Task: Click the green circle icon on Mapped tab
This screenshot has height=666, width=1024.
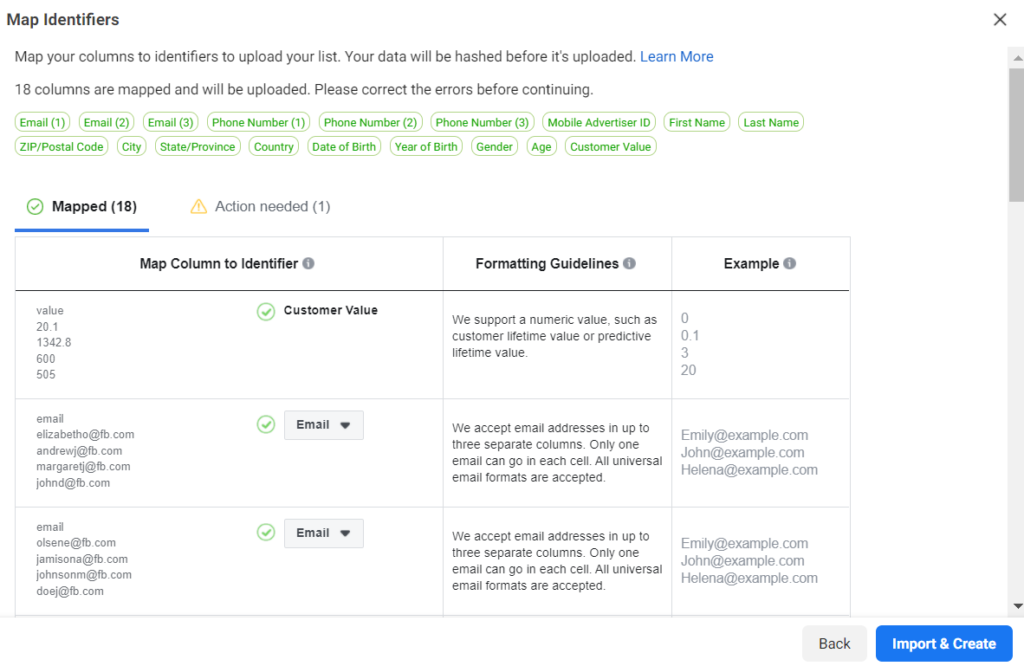Action: coord(36,206)
